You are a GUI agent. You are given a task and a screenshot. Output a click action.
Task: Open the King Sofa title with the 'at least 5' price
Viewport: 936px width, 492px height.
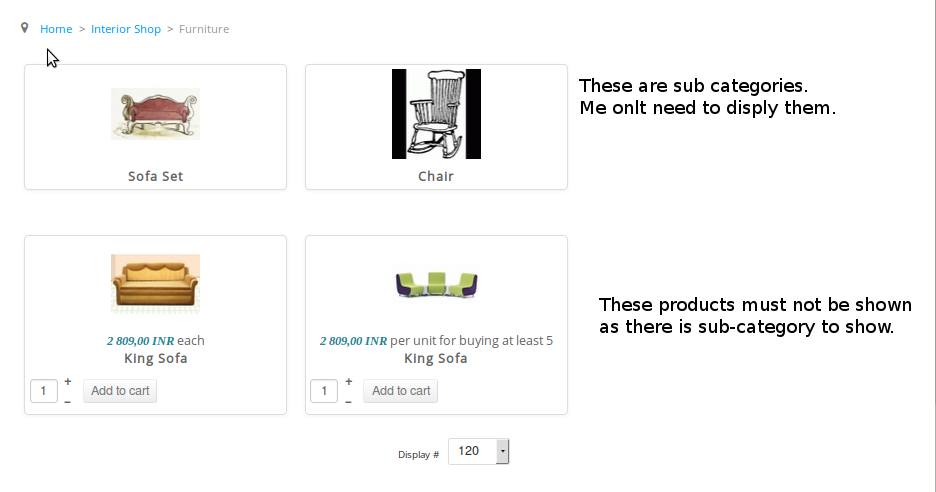[x=436, y=358]
